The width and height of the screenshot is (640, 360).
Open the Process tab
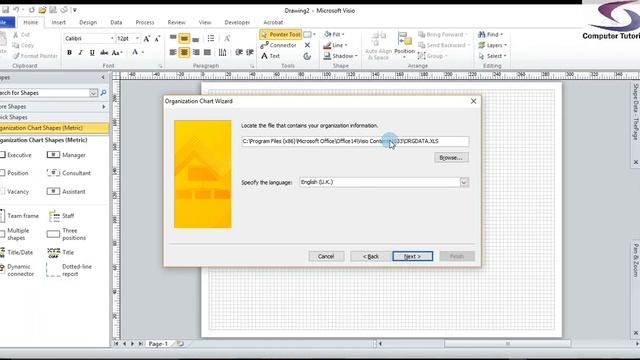145,22
